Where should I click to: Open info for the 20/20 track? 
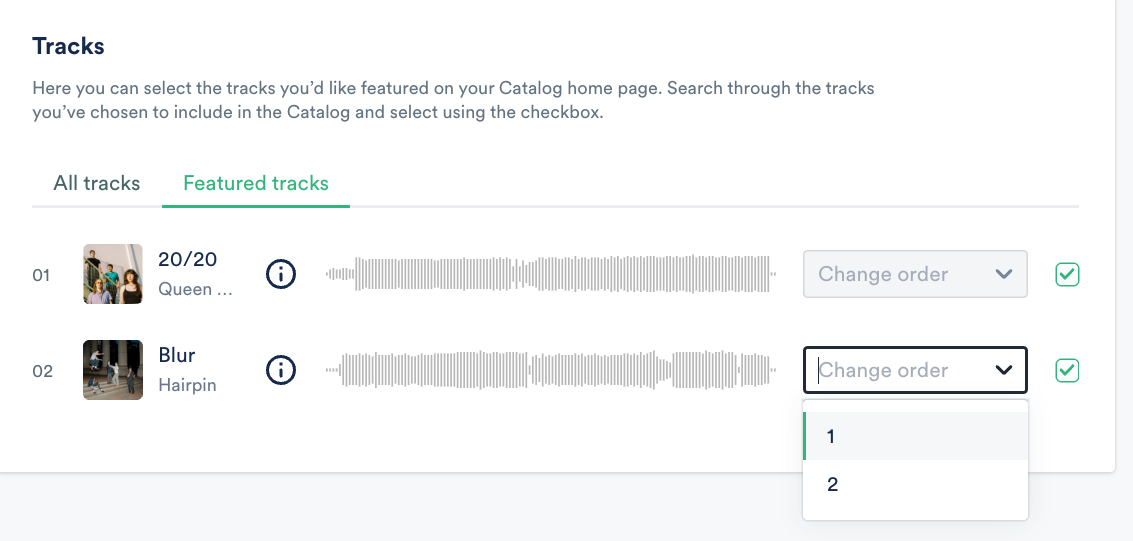281,274
